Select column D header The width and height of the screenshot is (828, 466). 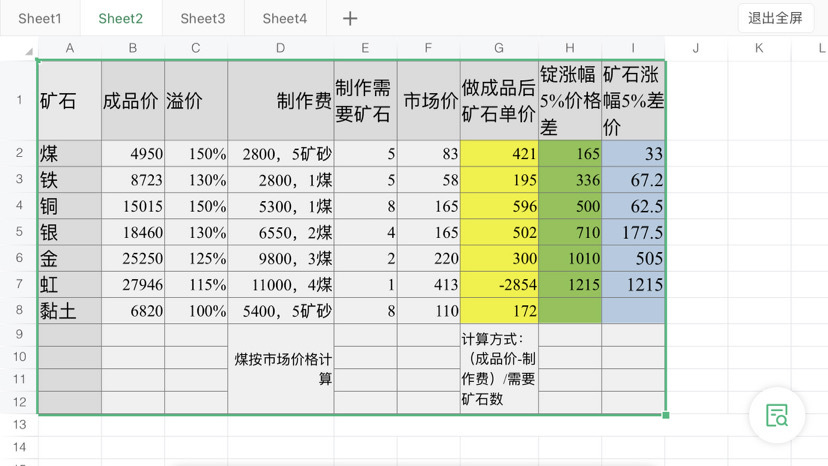tap(280, 48)
